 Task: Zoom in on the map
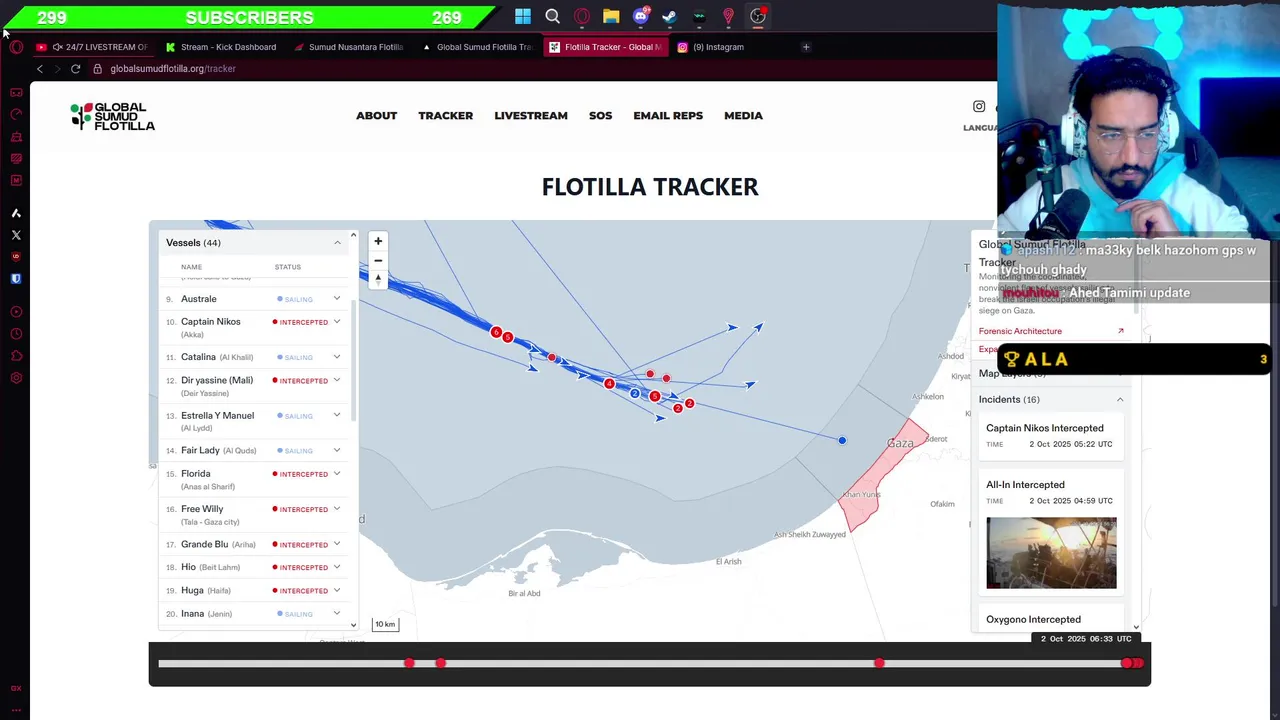pyautogui.click(x=378, y=241)
